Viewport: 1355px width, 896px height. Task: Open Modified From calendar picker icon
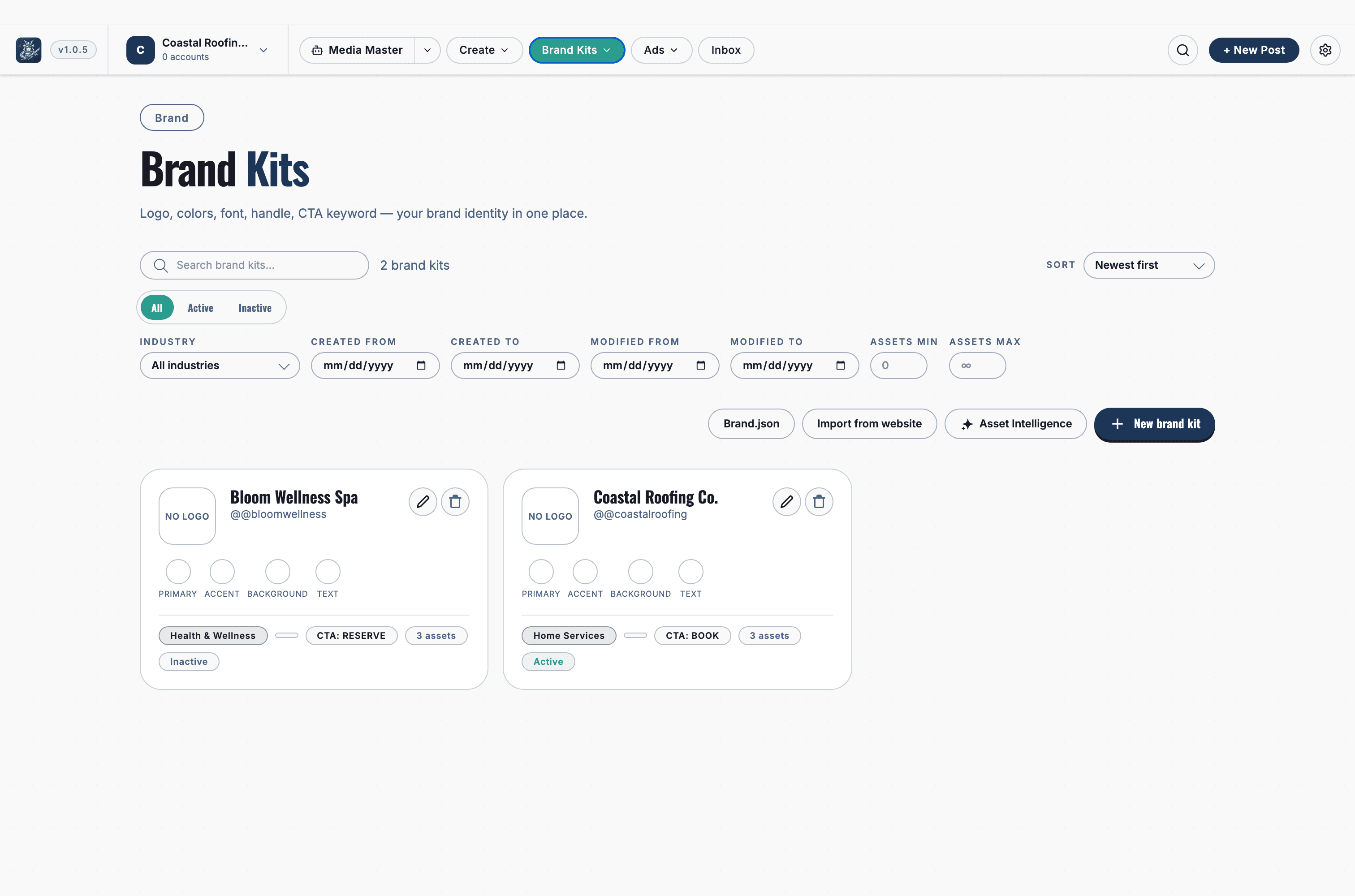point(701,366)
